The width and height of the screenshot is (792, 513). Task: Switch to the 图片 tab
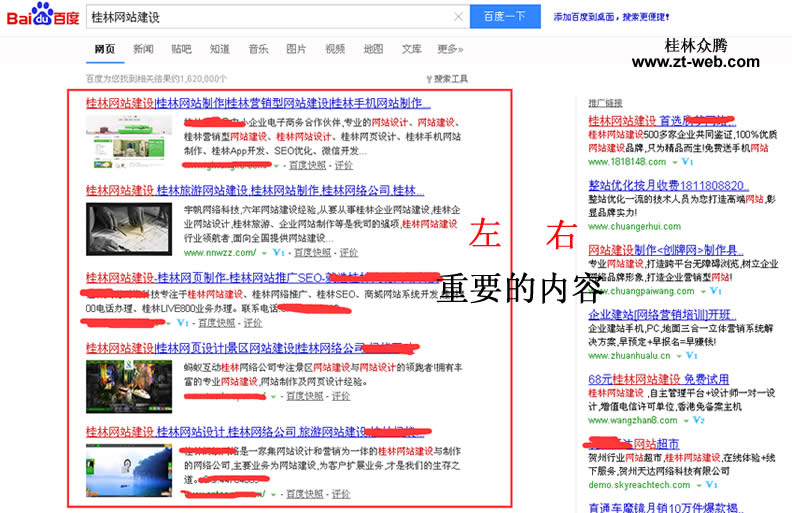296,49
